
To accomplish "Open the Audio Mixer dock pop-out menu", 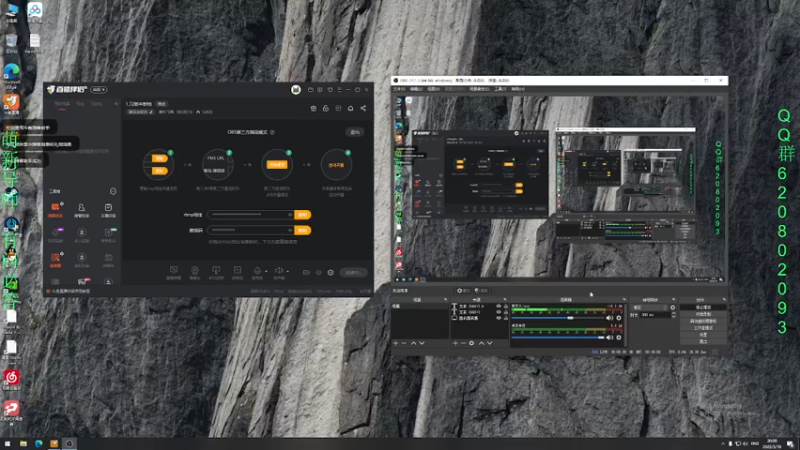I will coord(623,299).
